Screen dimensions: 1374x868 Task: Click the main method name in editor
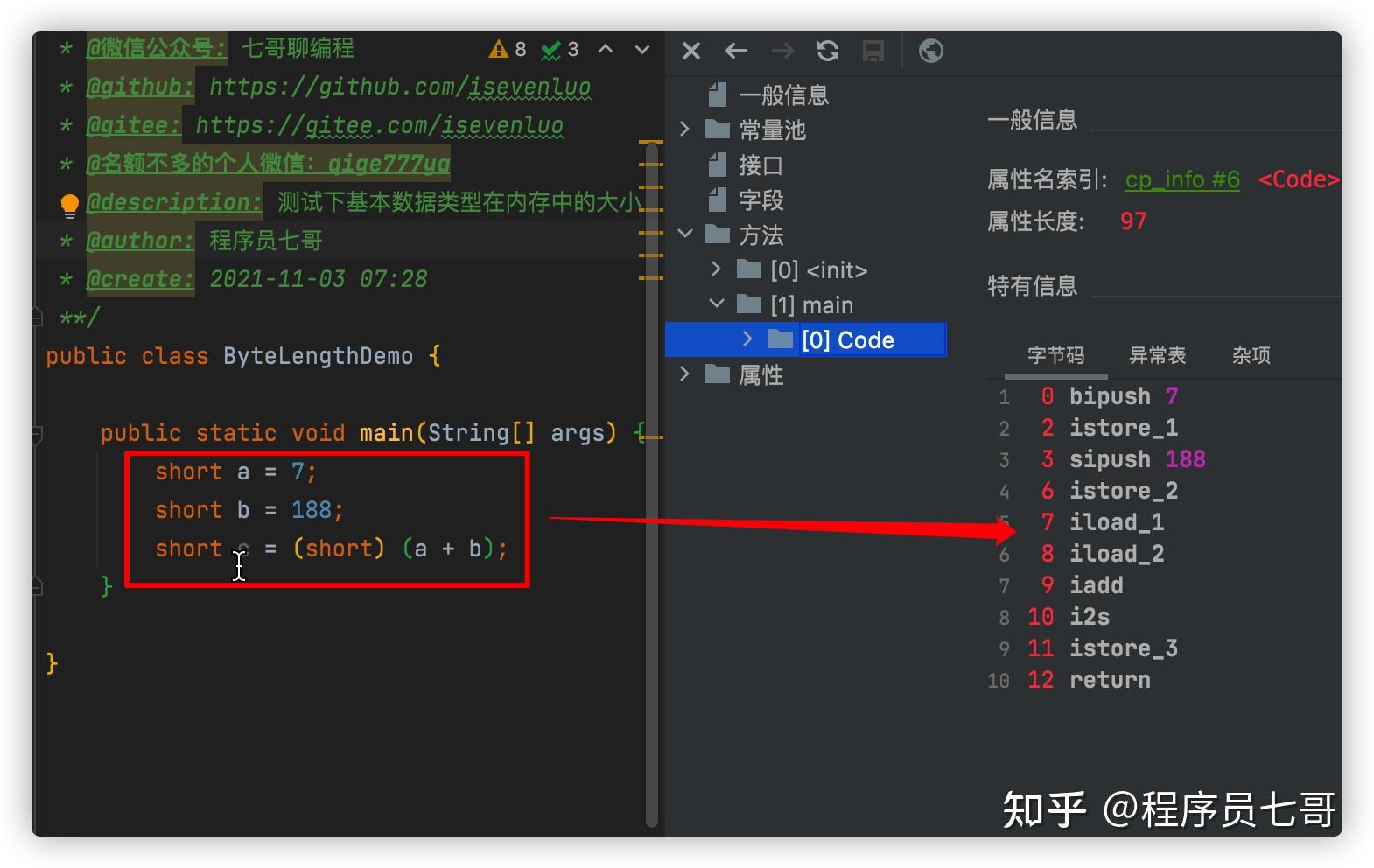(x=386, y=433)
